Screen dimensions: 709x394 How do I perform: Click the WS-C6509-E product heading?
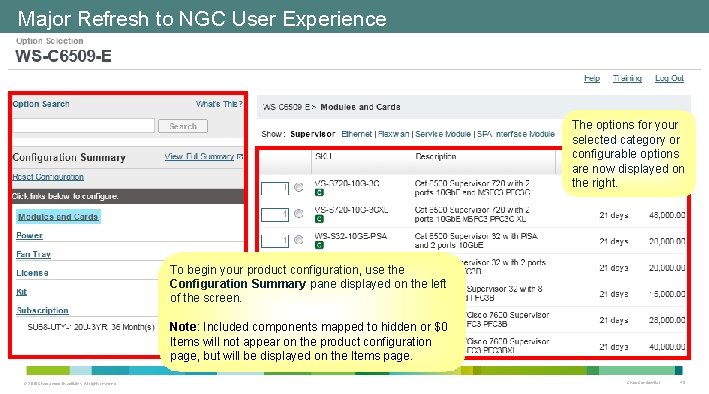coord(63,57)
